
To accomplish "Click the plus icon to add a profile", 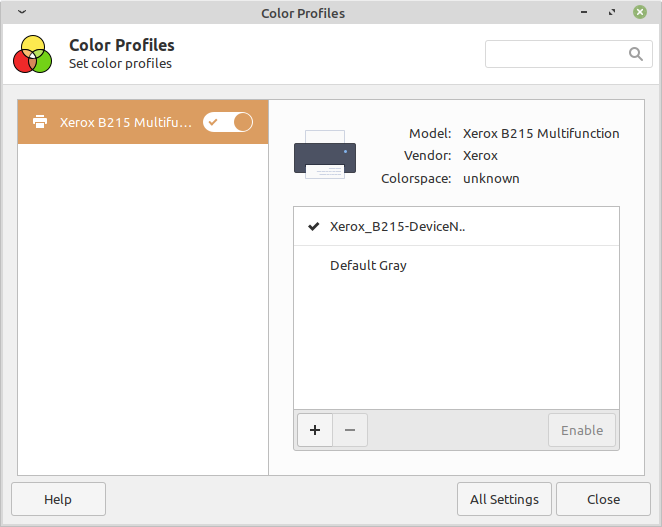I will 315,430.
